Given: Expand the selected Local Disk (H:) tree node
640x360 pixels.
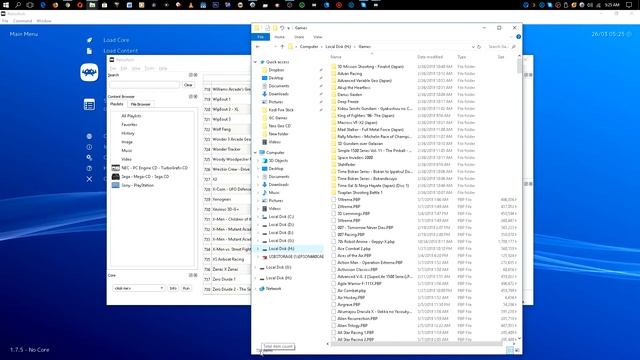Looking at the screenshot, I should [258, 249].
